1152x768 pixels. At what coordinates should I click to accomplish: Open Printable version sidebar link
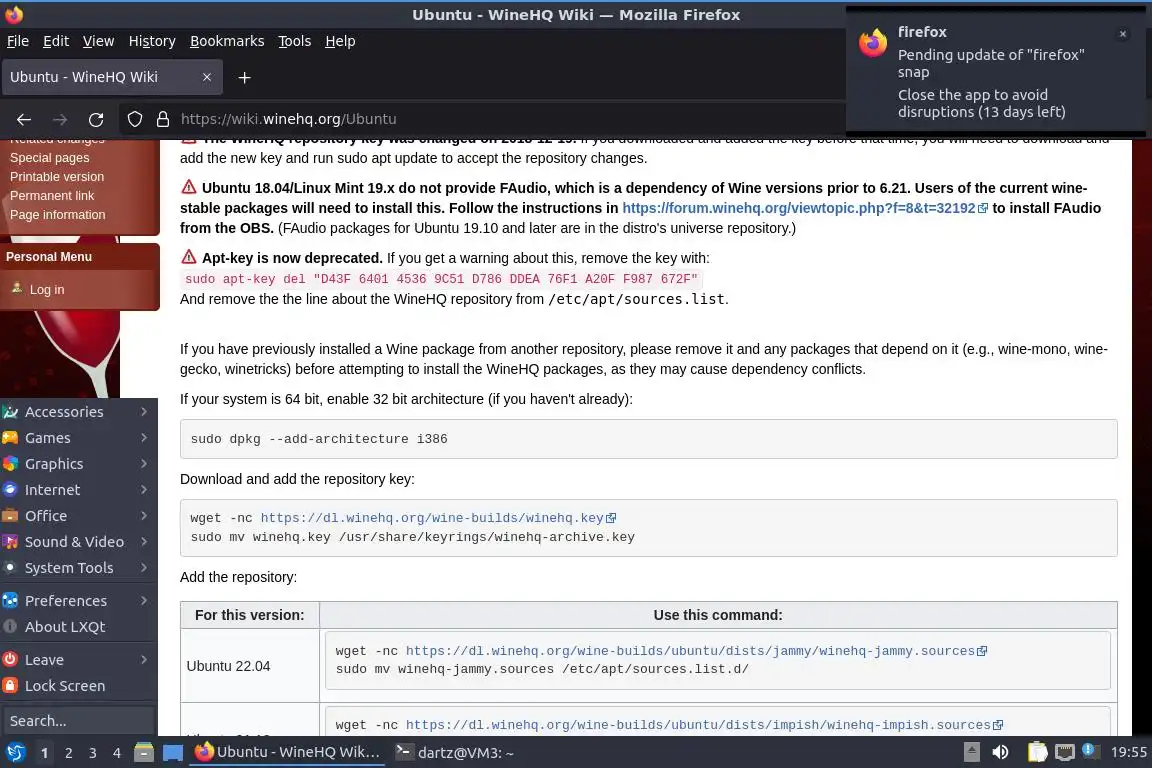(x=57, y=176)
